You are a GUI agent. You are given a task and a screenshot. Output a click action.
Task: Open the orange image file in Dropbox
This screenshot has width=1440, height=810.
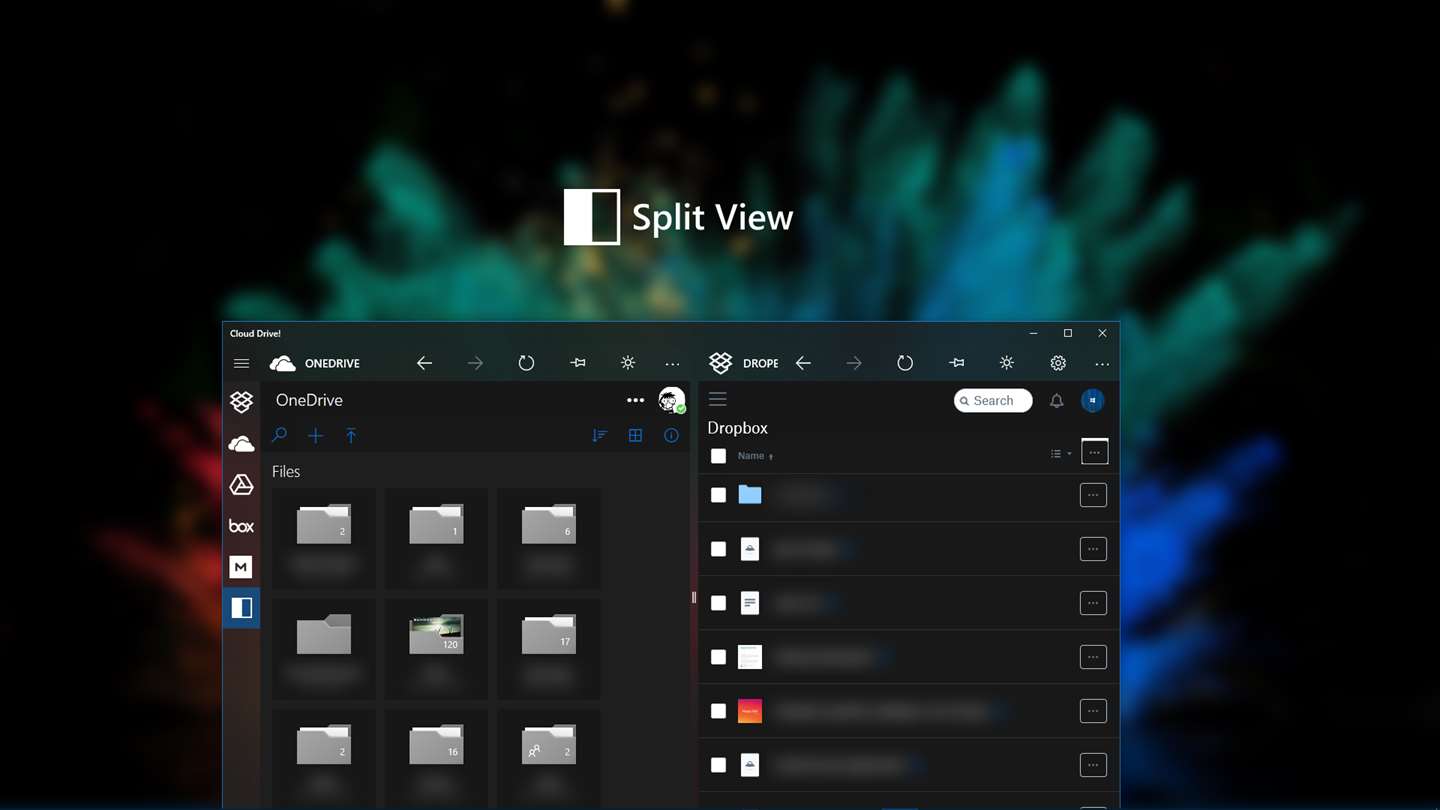(750, 711)
